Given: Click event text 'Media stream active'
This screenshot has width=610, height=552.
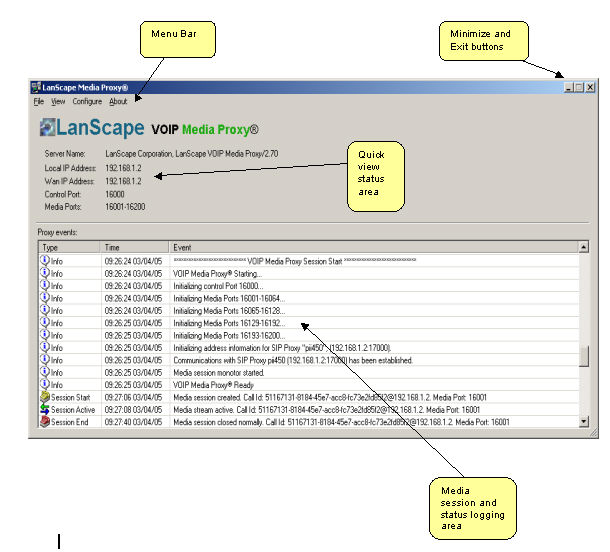Looking at the screenshot, I should [204, 410].
